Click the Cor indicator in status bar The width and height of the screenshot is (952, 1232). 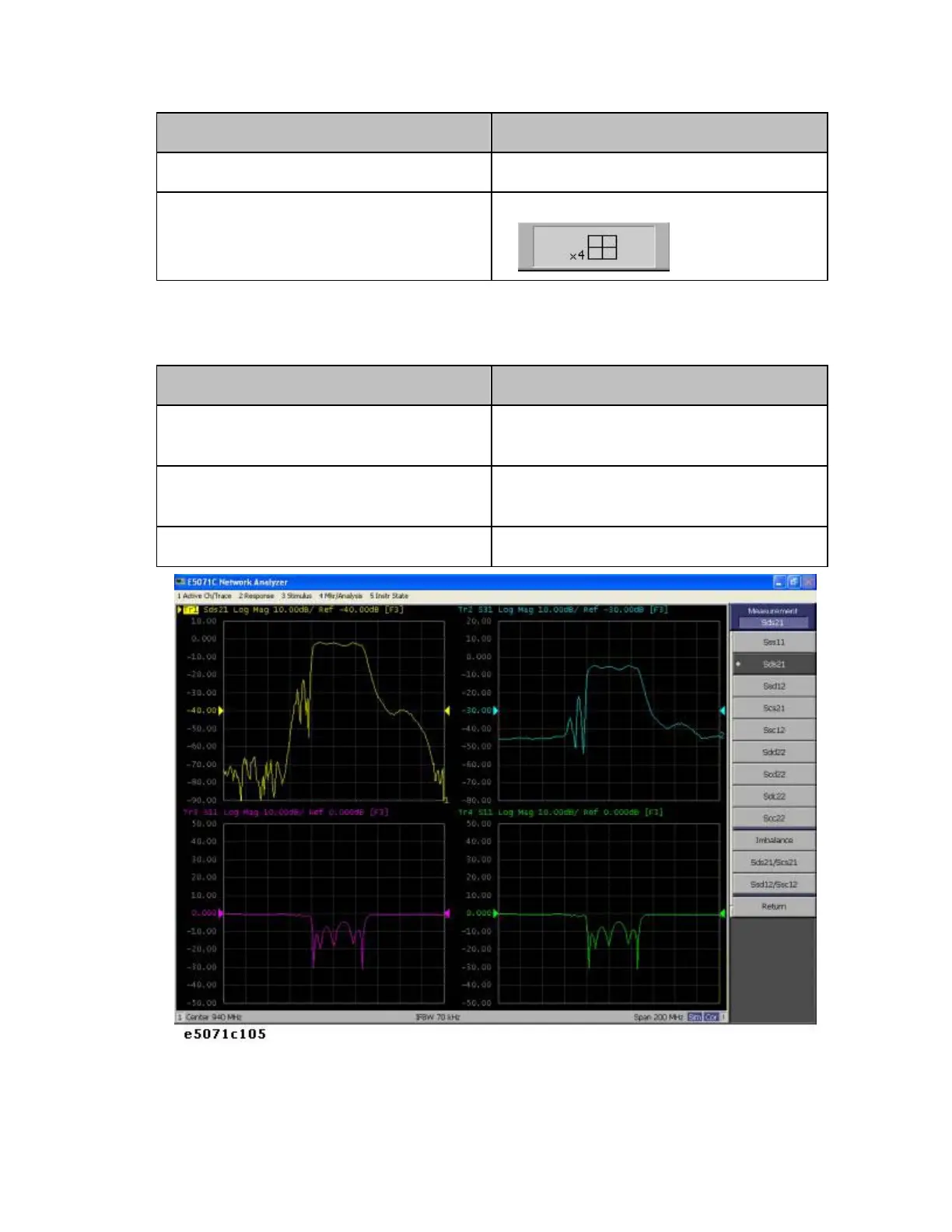(x=712, y=1017)
